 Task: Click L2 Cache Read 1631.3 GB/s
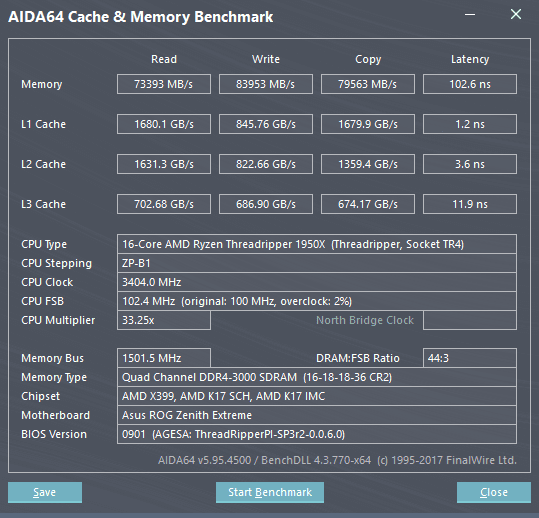164,164
